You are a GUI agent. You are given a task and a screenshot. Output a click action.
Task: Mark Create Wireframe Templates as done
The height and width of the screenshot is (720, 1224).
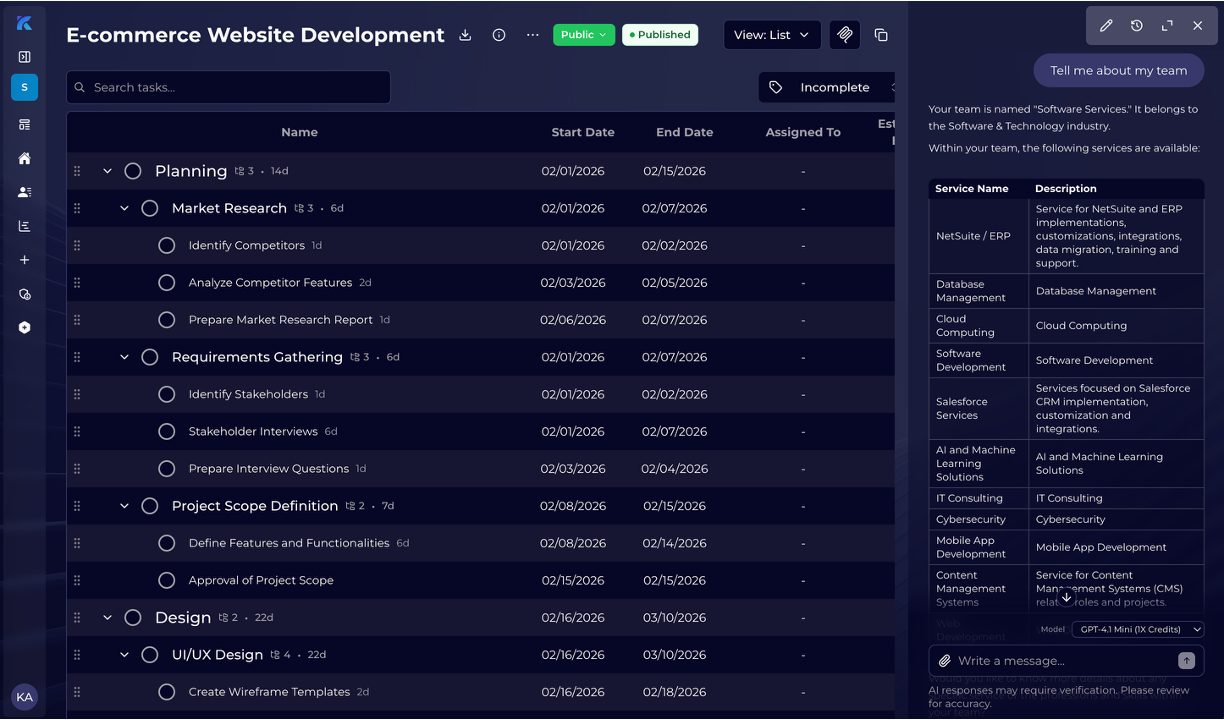click(167, 691)
